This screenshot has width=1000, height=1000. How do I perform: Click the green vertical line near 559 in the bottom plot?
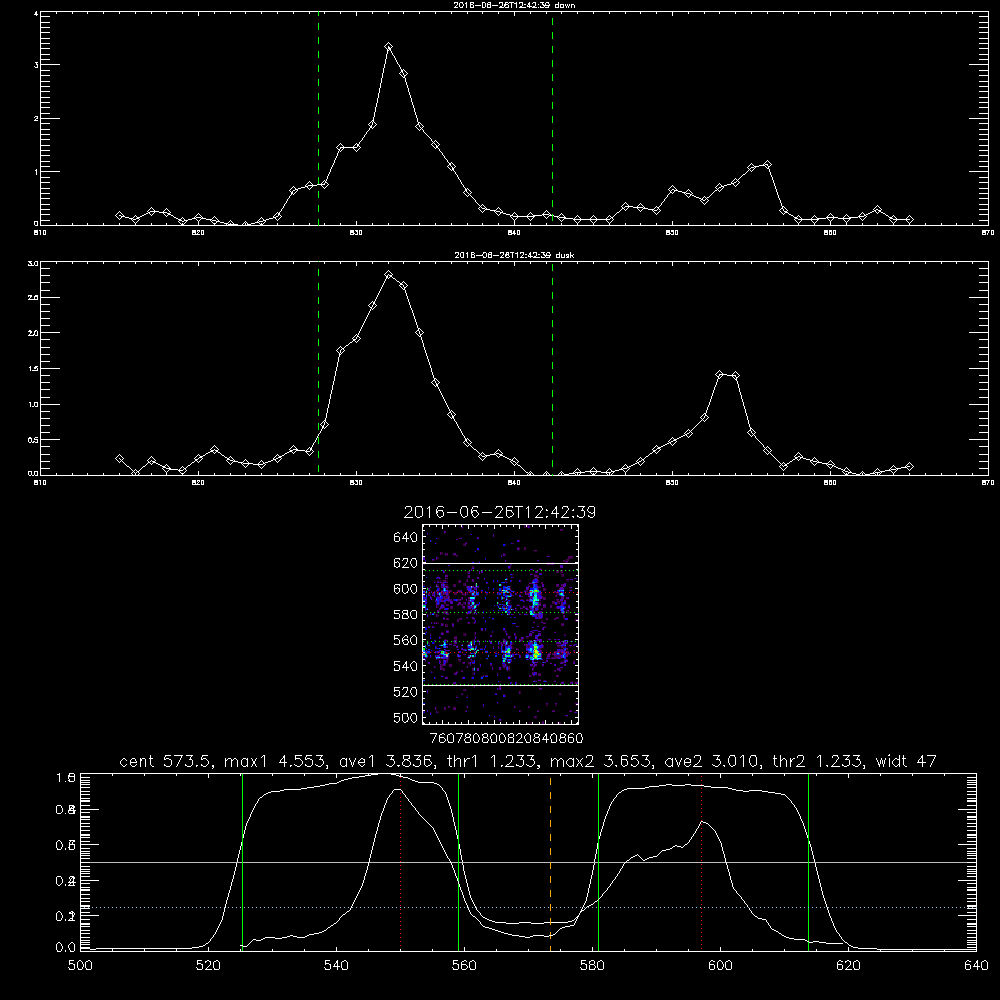[x=459, y=862]
